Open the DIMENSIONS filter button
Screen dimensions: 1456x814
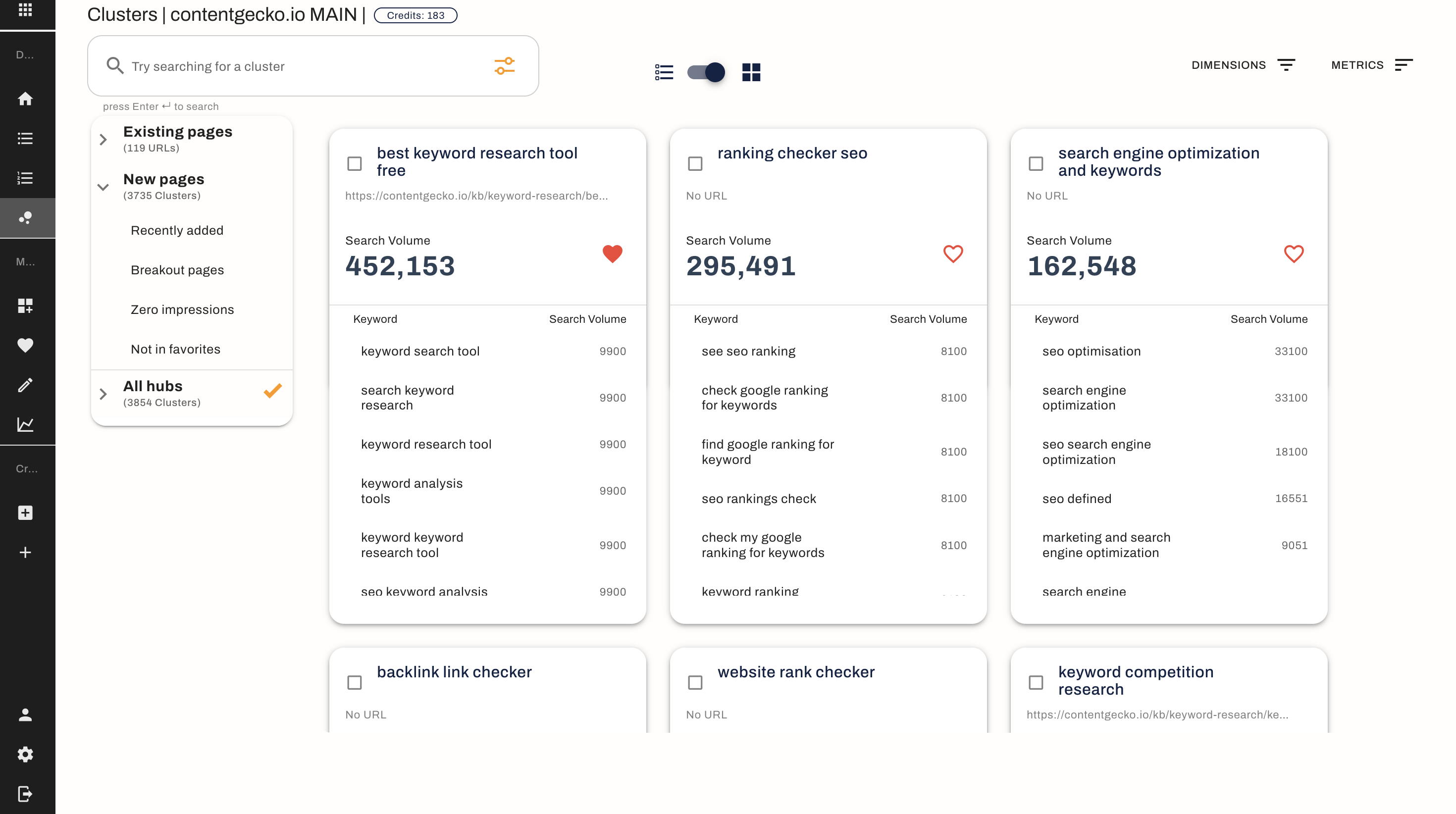(1243, 65)
